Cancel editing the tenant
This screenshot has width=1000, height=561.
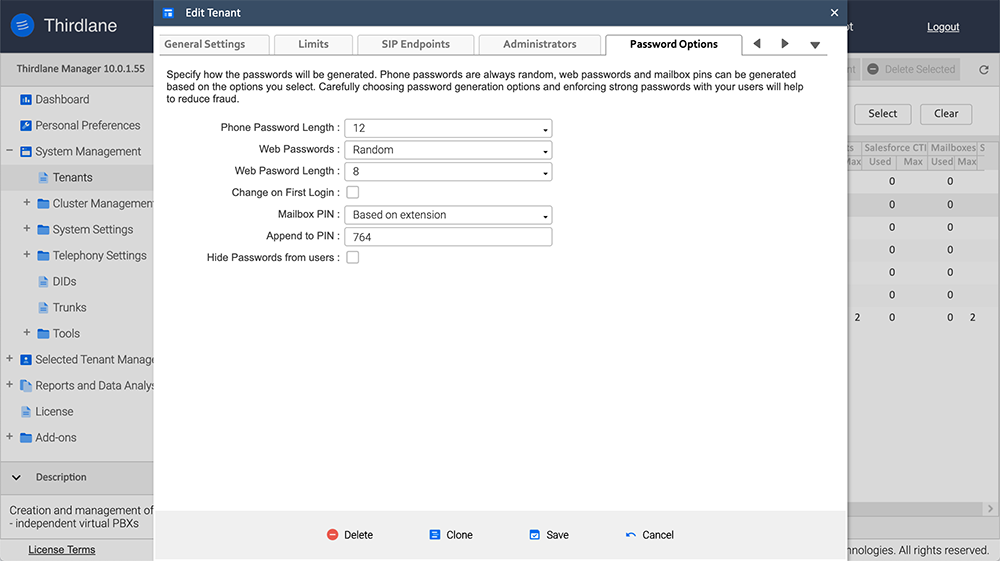click(649, 535)
